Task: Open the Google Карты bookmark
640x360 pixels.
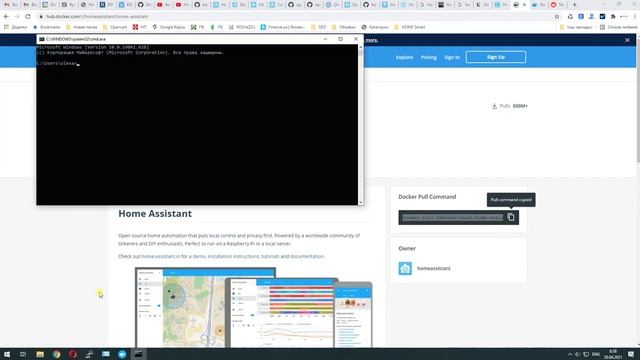Action: pos(169,27)
